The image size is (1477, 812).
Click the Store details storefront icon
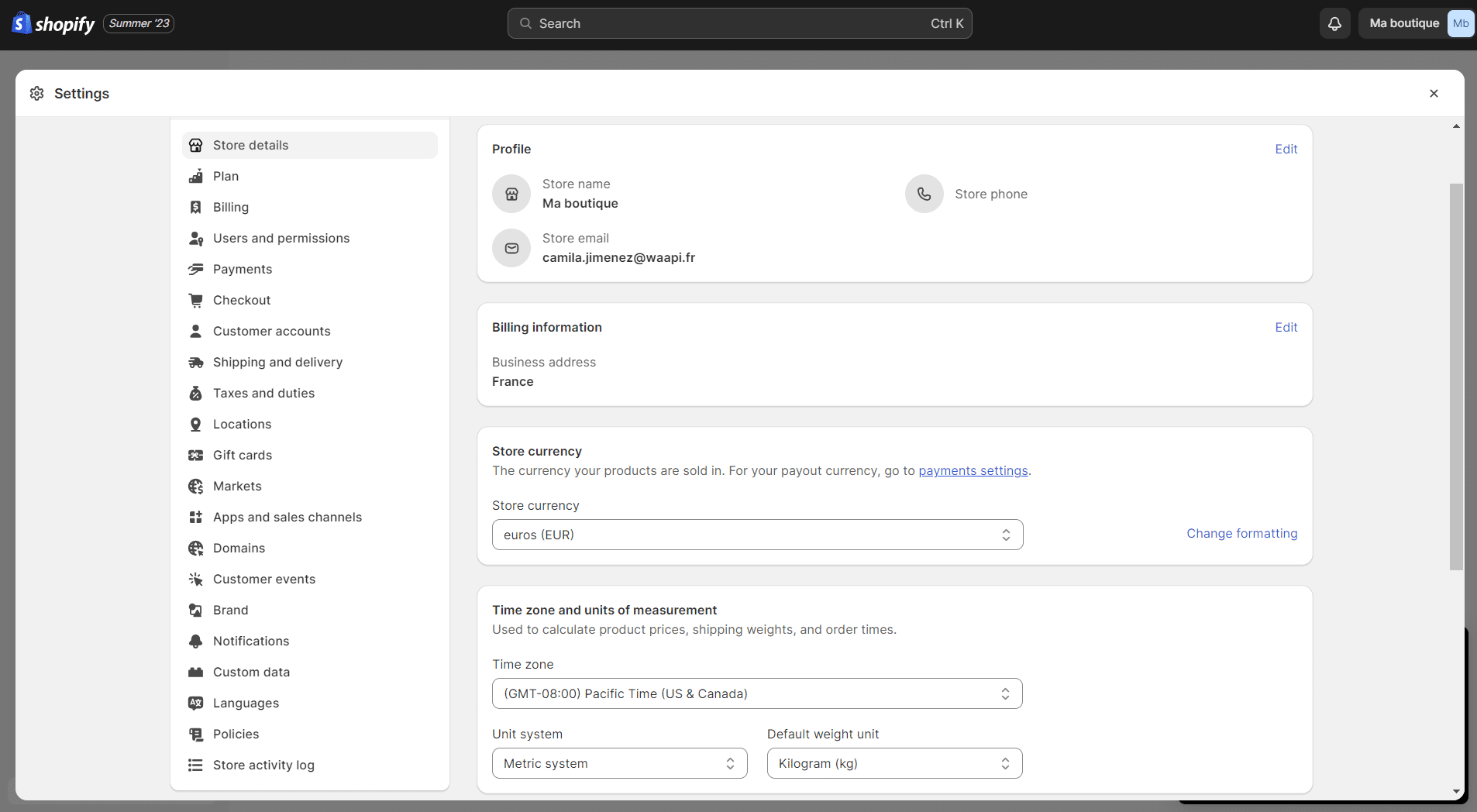click(x=196, y=145)
